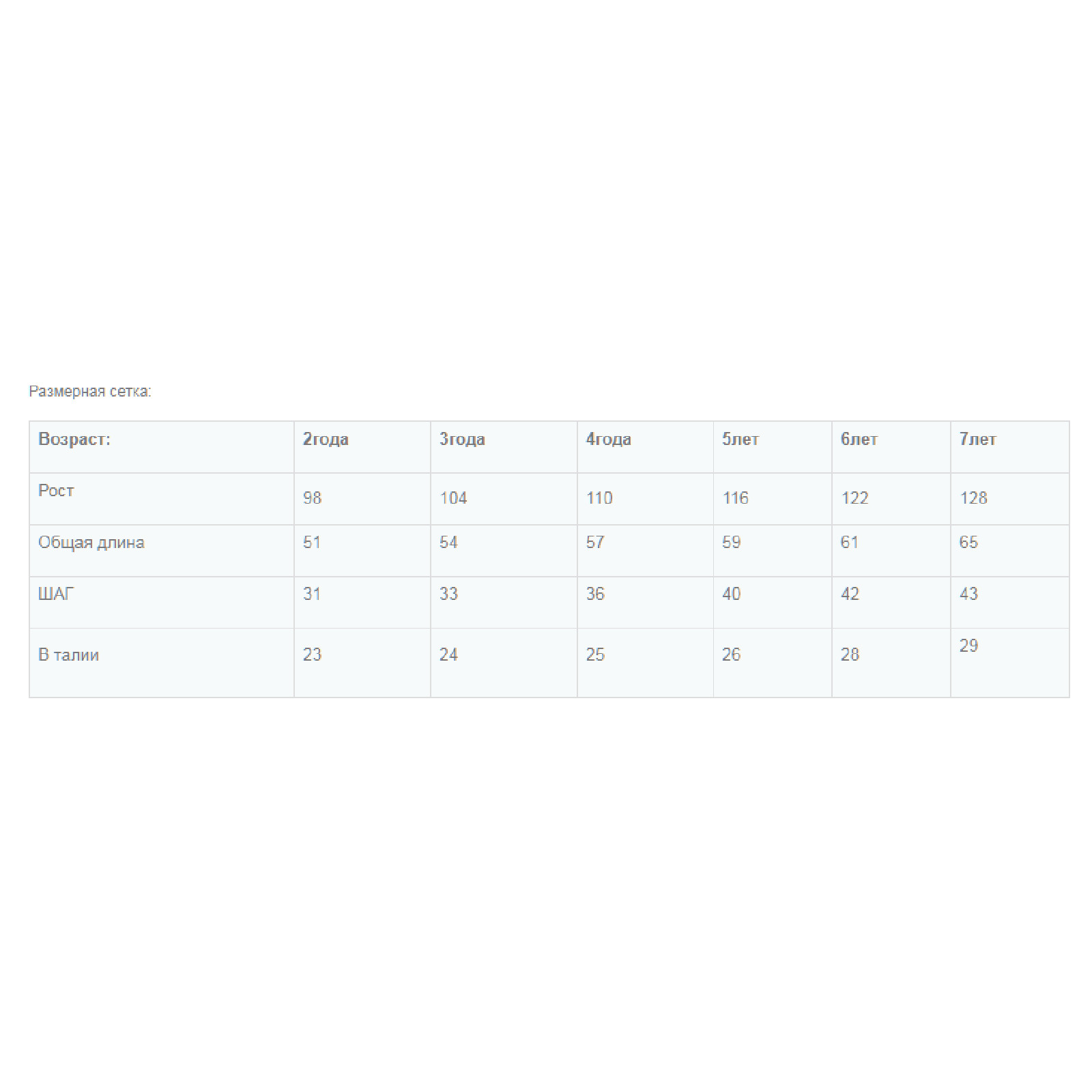The height and width of the screenshot is (1092, 1092).
Task: Click height value 98 cell
Action: click(362, 499)
